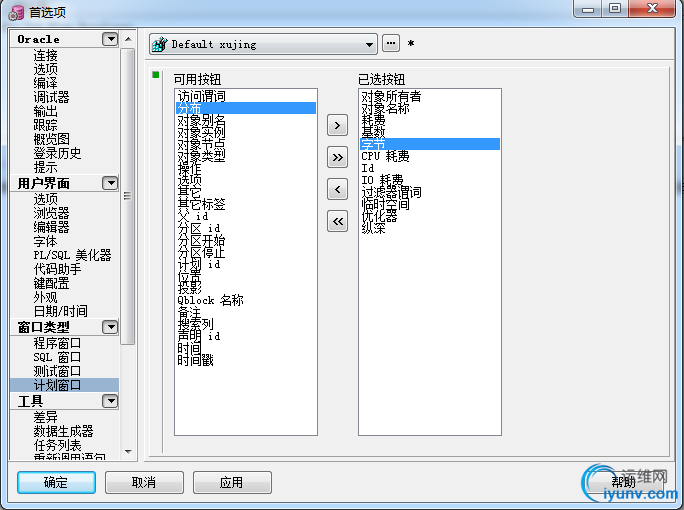684x510 pixels.
Task: Open the 概览图 preferences page
Action: (x=51, y=139)
